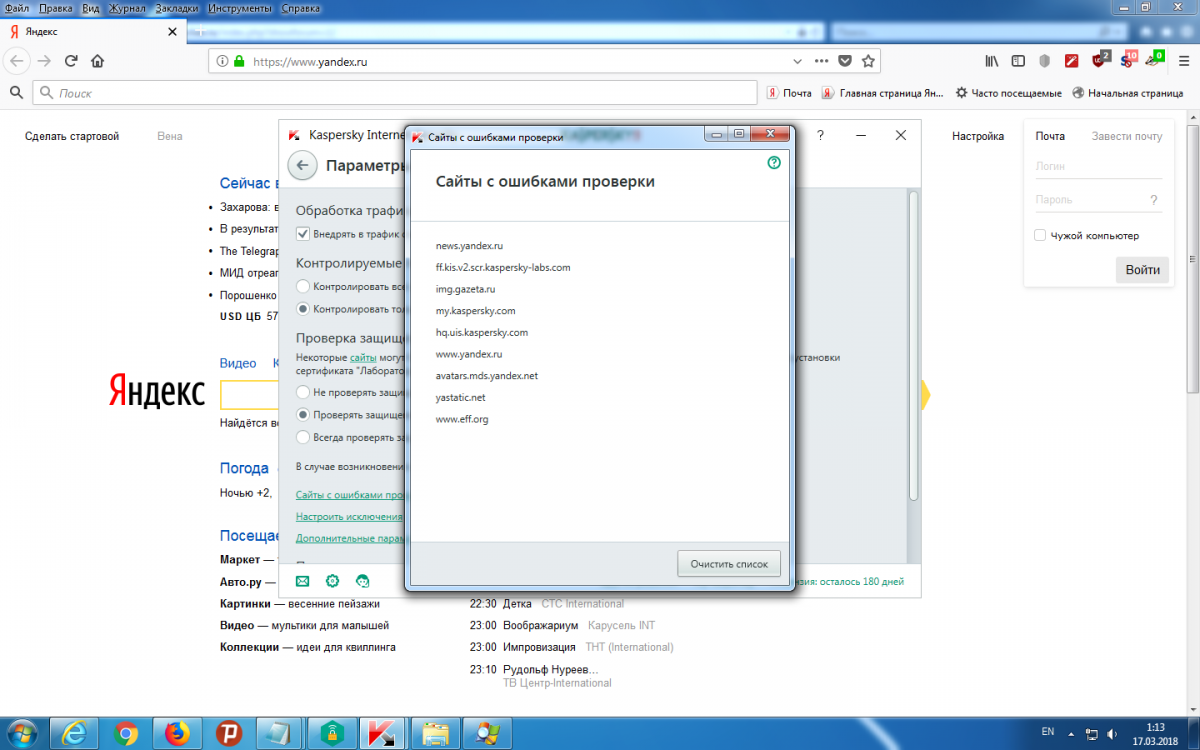Reload the page in Firefox
The image size is (1200, 750).
pos(71,61)
